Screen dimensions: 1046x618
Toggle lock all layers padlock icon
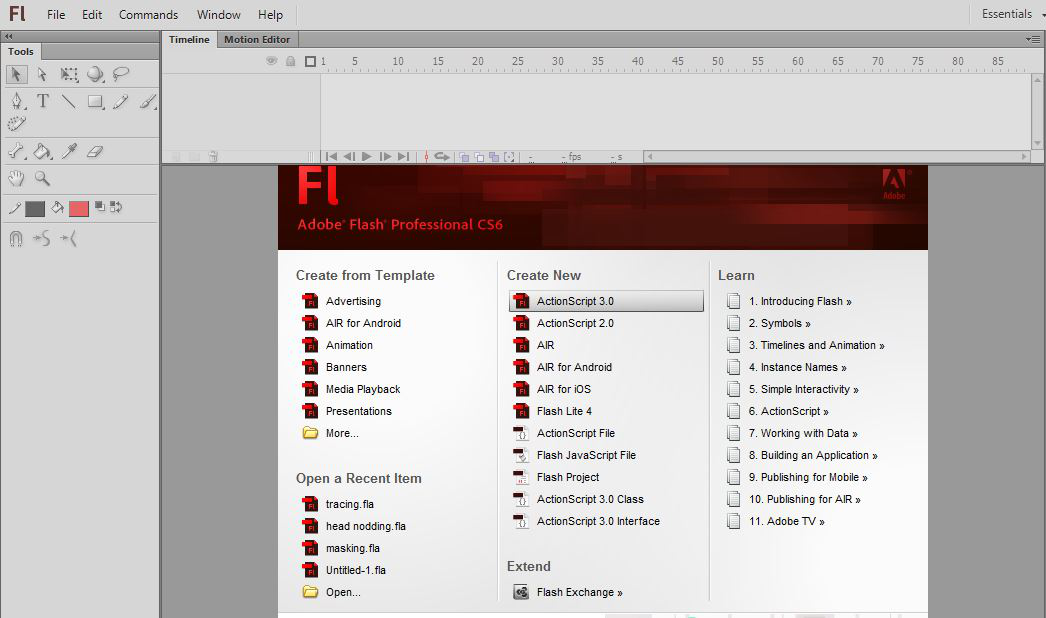tap(291, 61)
